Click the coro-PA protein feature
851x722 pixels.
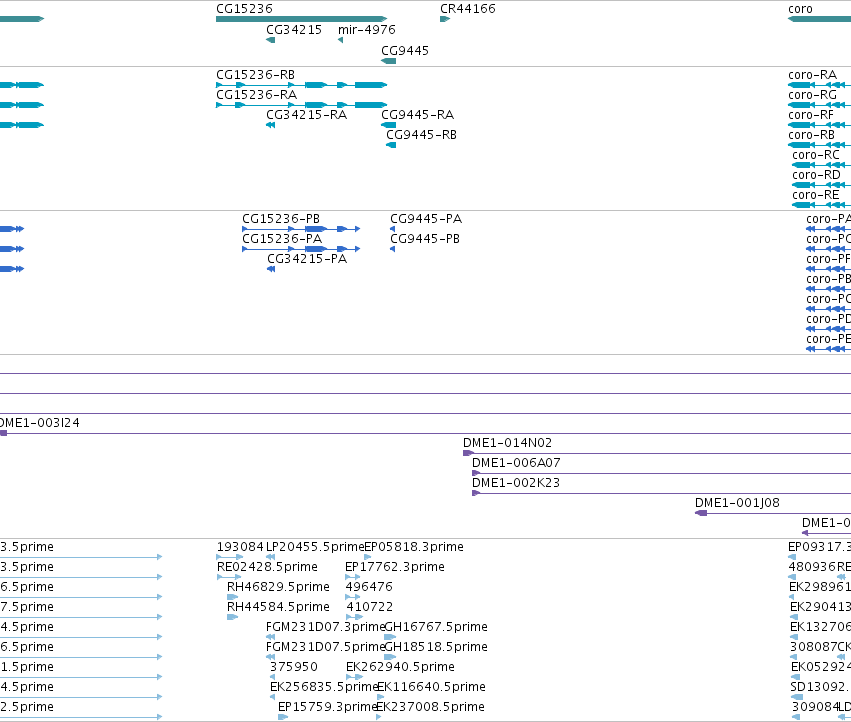829,229
